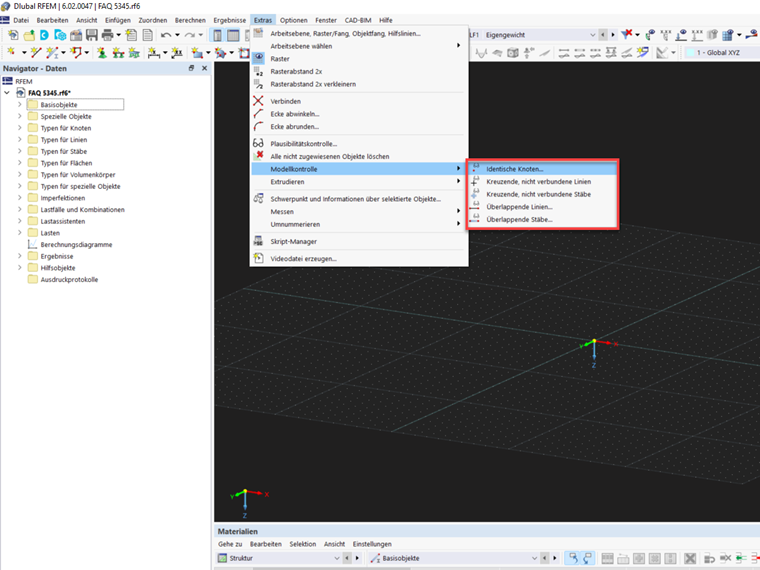The image size is (760, 570).
Task: Click the delete table row X icon
Action: 690,558
